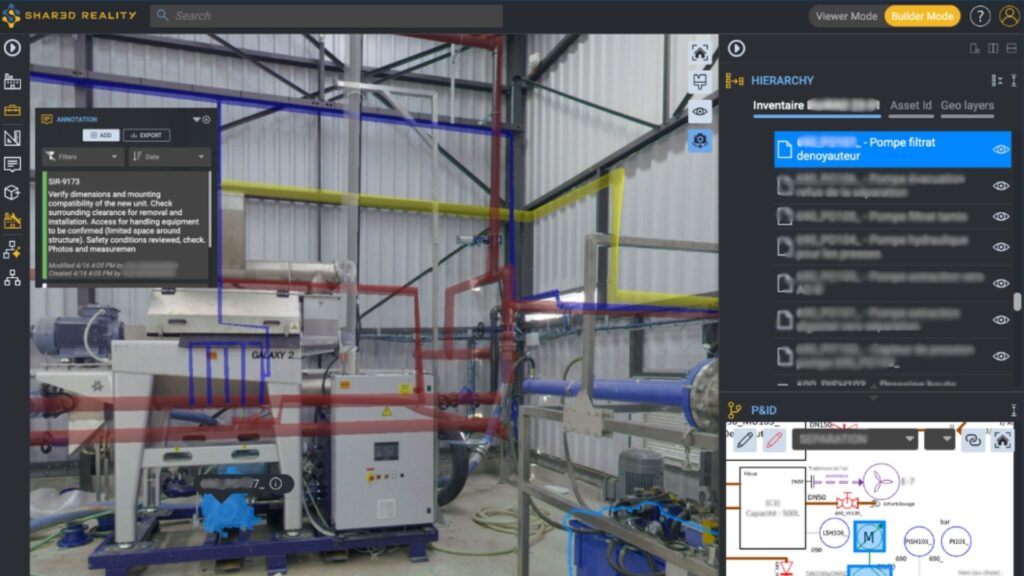This screenshot has height=576, width=1024.
Task: Open the org-tree hierarchy sidebar icon
Action: click(12, 278)
